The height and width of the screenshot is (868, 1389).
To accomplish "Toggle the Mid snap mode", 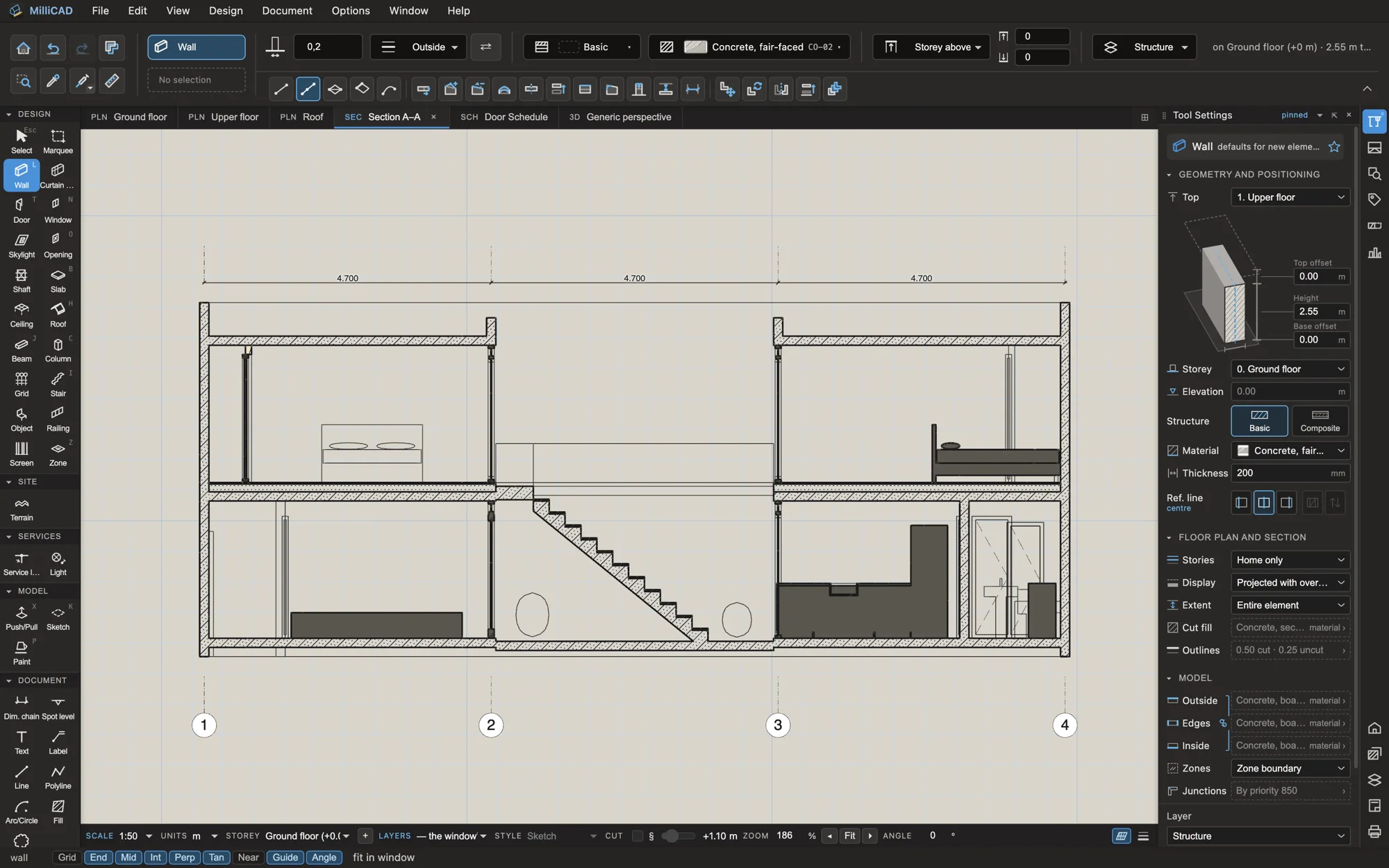I will click(128, 858).
